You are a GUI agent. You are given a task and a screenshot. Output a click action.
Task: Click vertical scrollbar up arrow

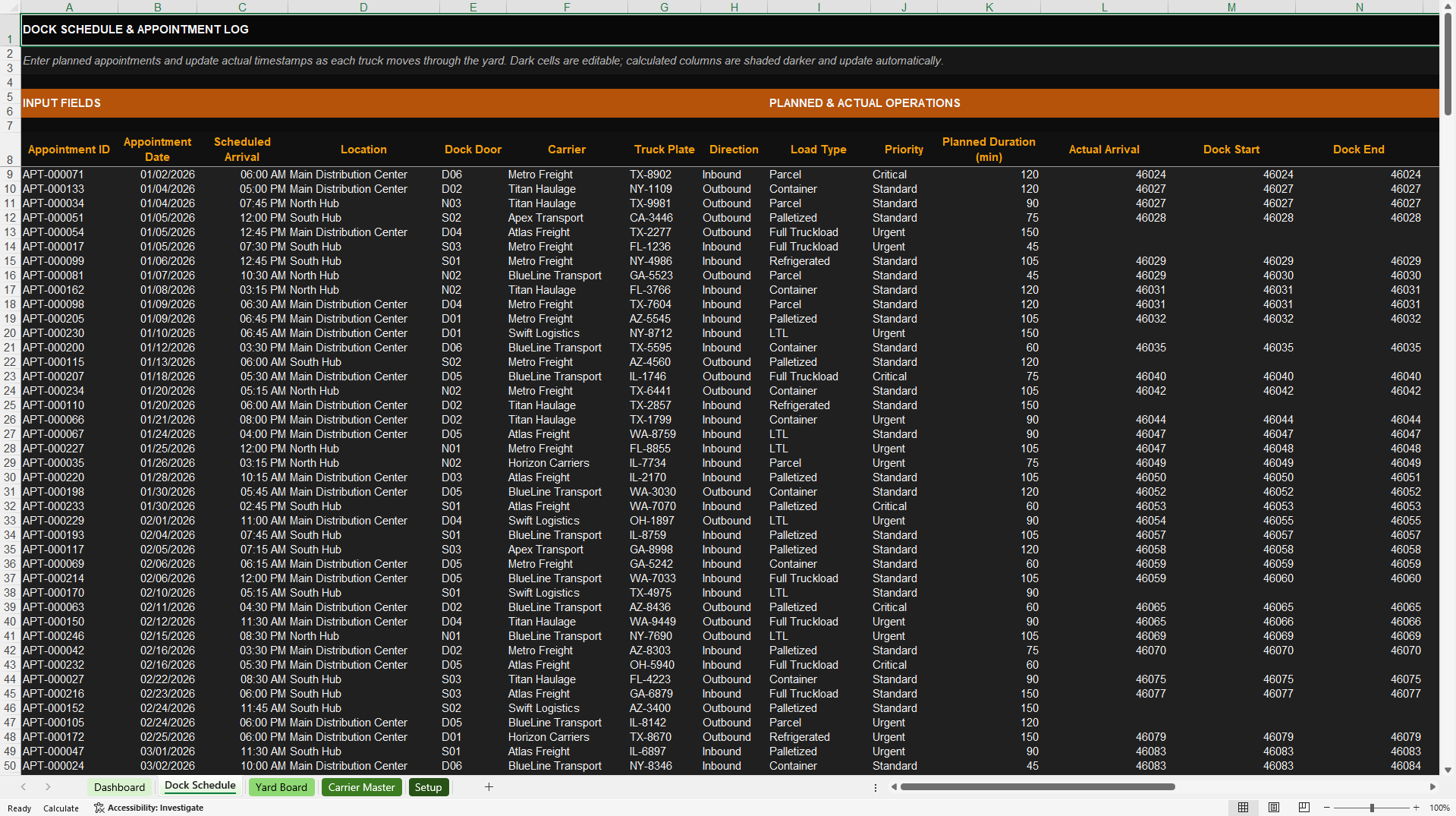pos(1448,6)
